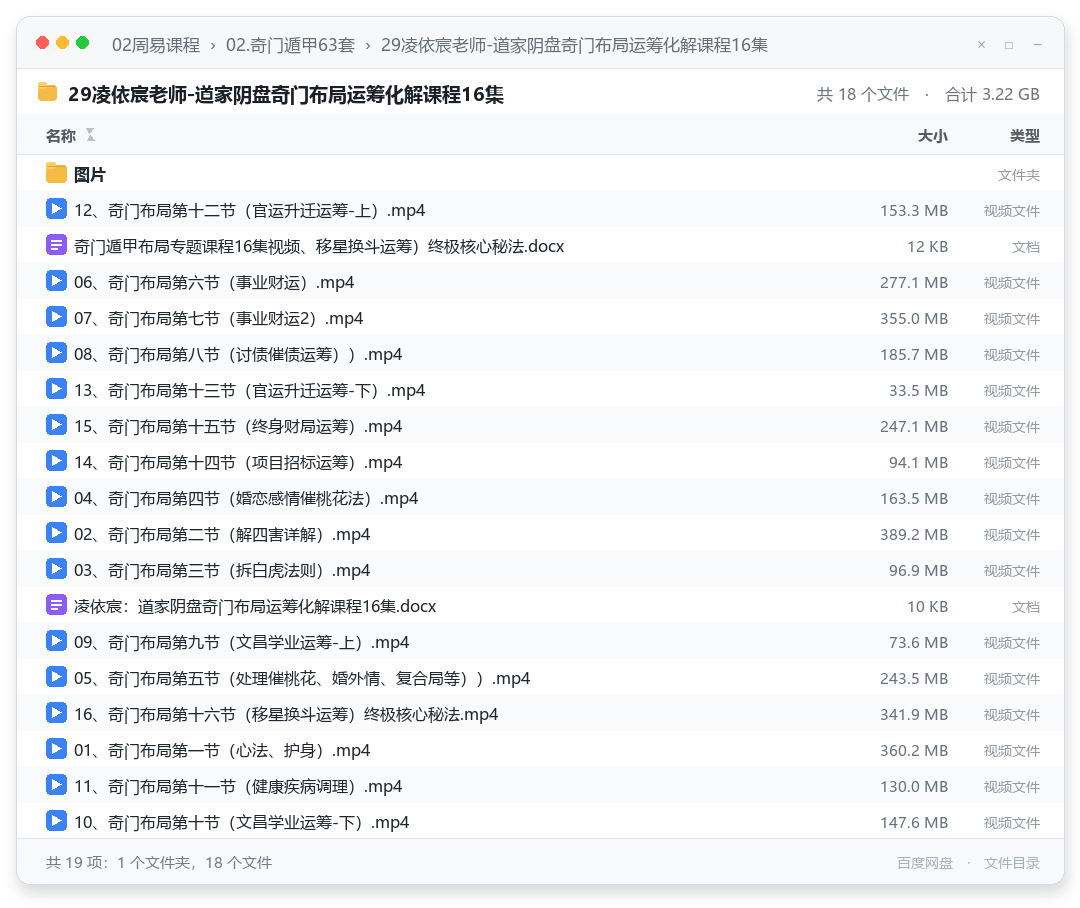Click the green macOS zoom button
The height and width of the screenshot is (908, 1080).
[83, 43]
